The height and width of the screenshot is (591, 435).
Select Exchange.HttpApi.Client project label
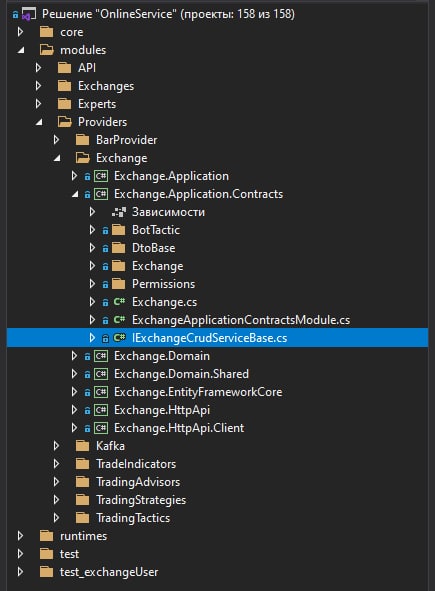point(179,428)
